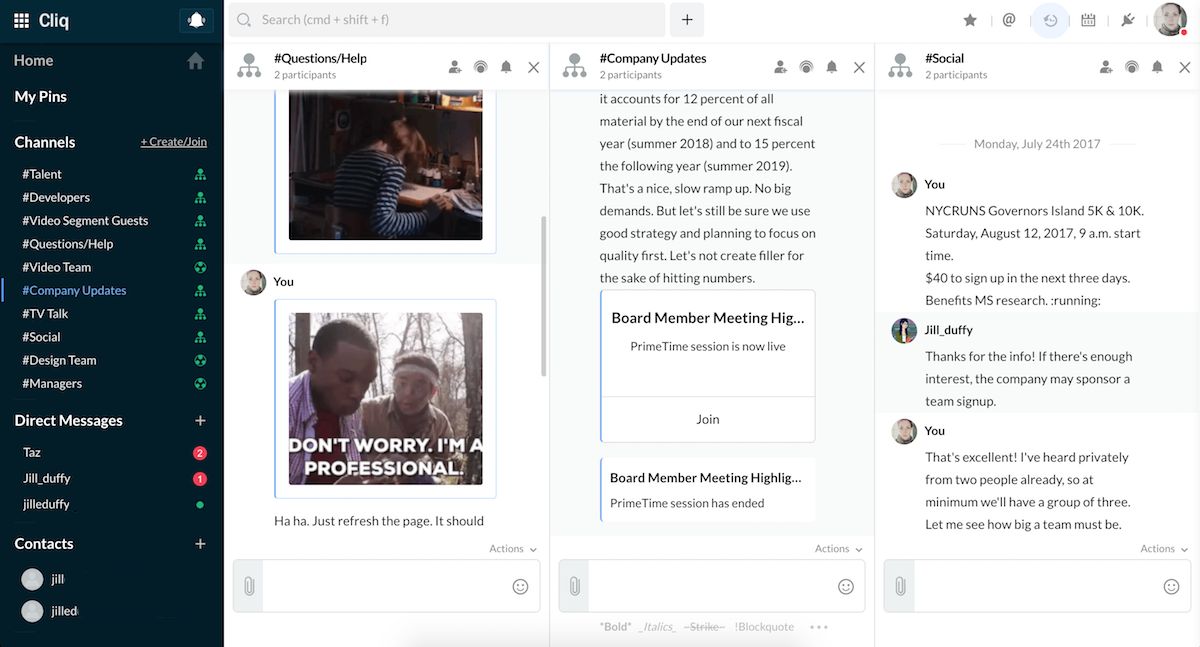
Task: Click the Home icon in sidebar
Action: coord(196,61)
